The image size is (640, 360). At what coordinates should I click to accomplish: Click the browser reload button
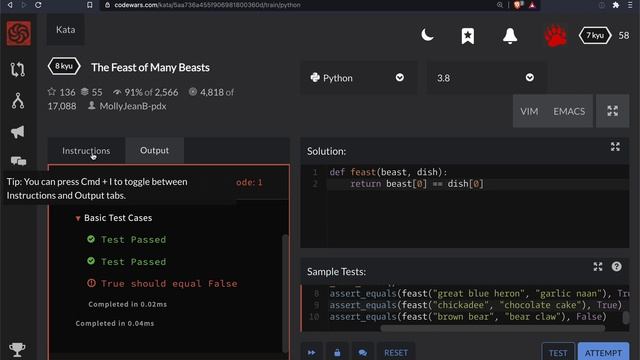[x=38, y=5]
